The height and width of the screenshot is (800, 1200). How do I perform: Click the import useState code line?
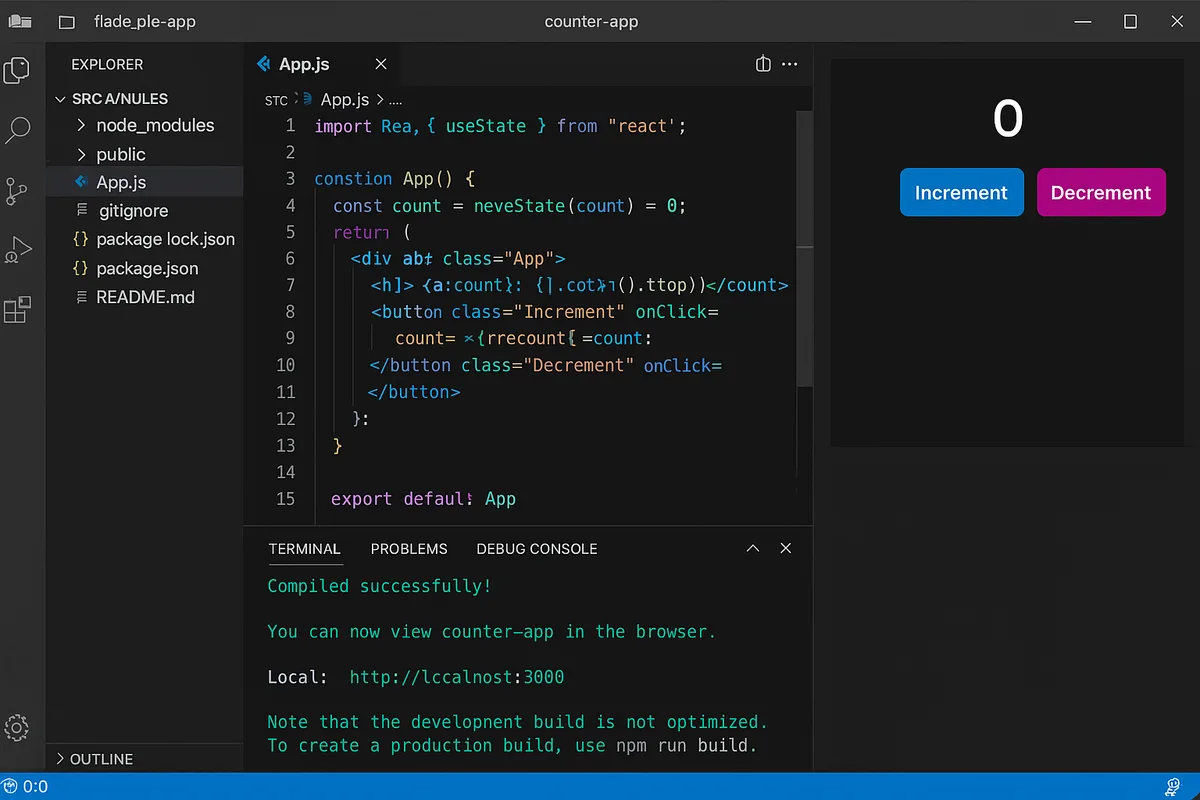[501, 126]
